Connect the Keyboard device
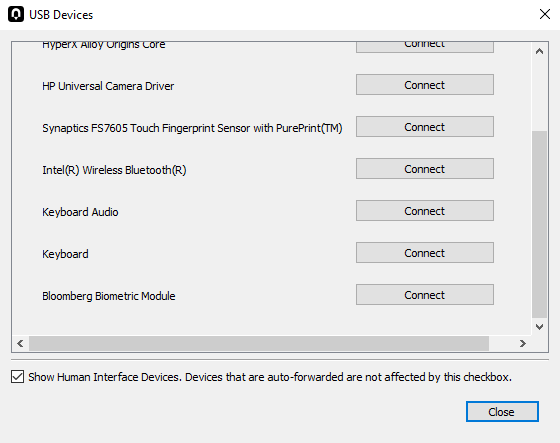 pyautogui.click(x=425, y=253)
